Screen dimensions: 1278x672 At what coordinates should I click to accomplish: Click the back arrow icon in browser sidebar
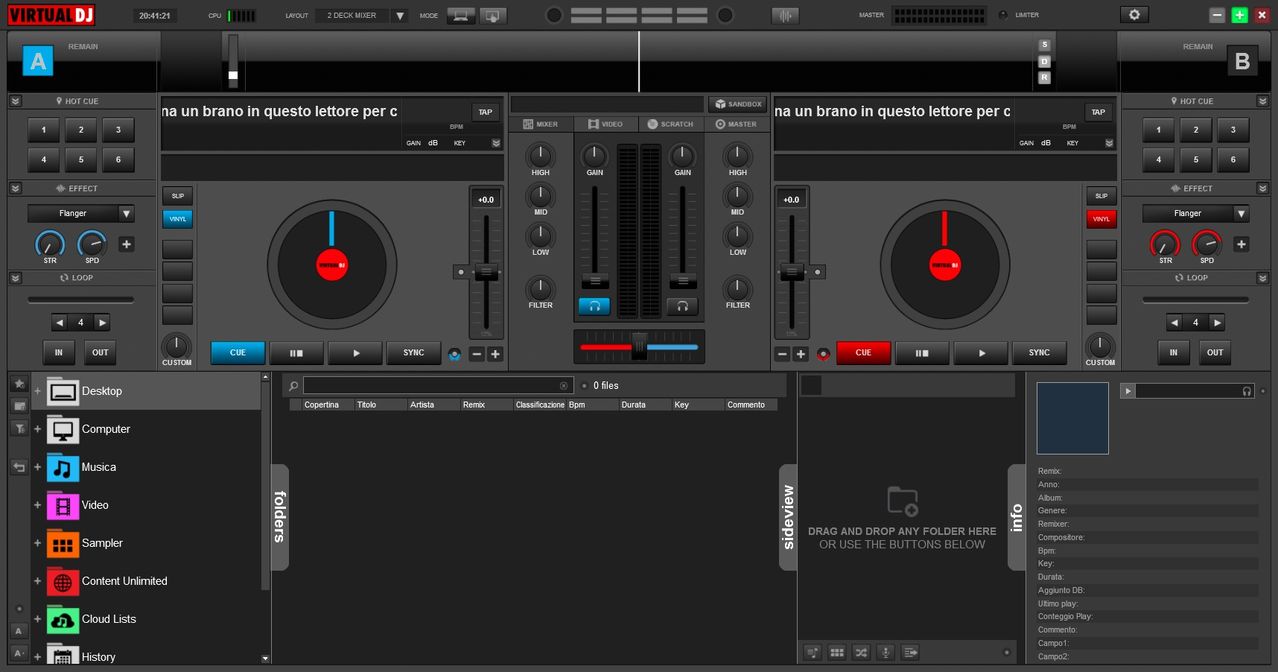18,466
